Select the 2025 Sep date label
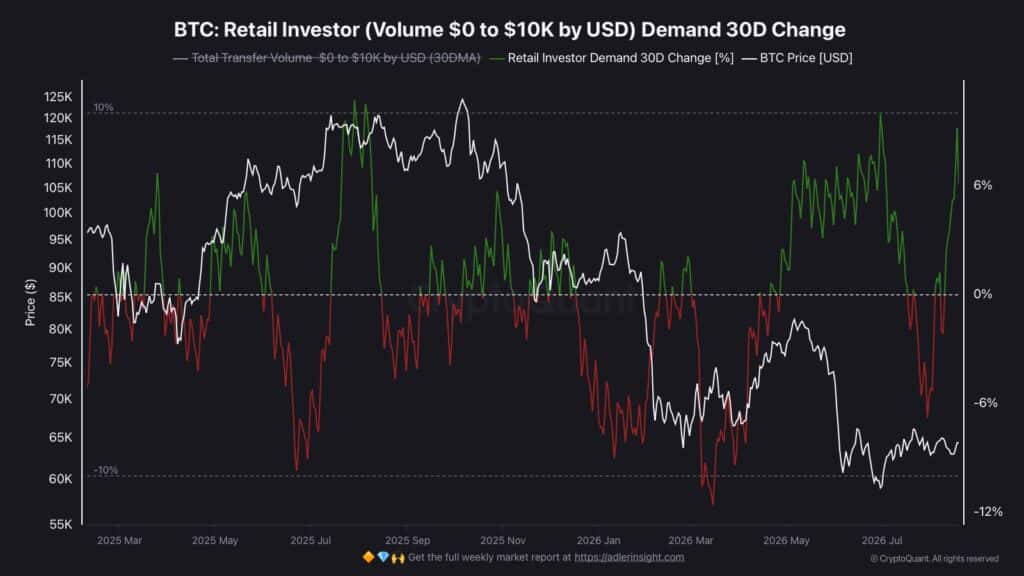Image resolution: width=1024 pixels, height=576 pixels. pos(408,541)
